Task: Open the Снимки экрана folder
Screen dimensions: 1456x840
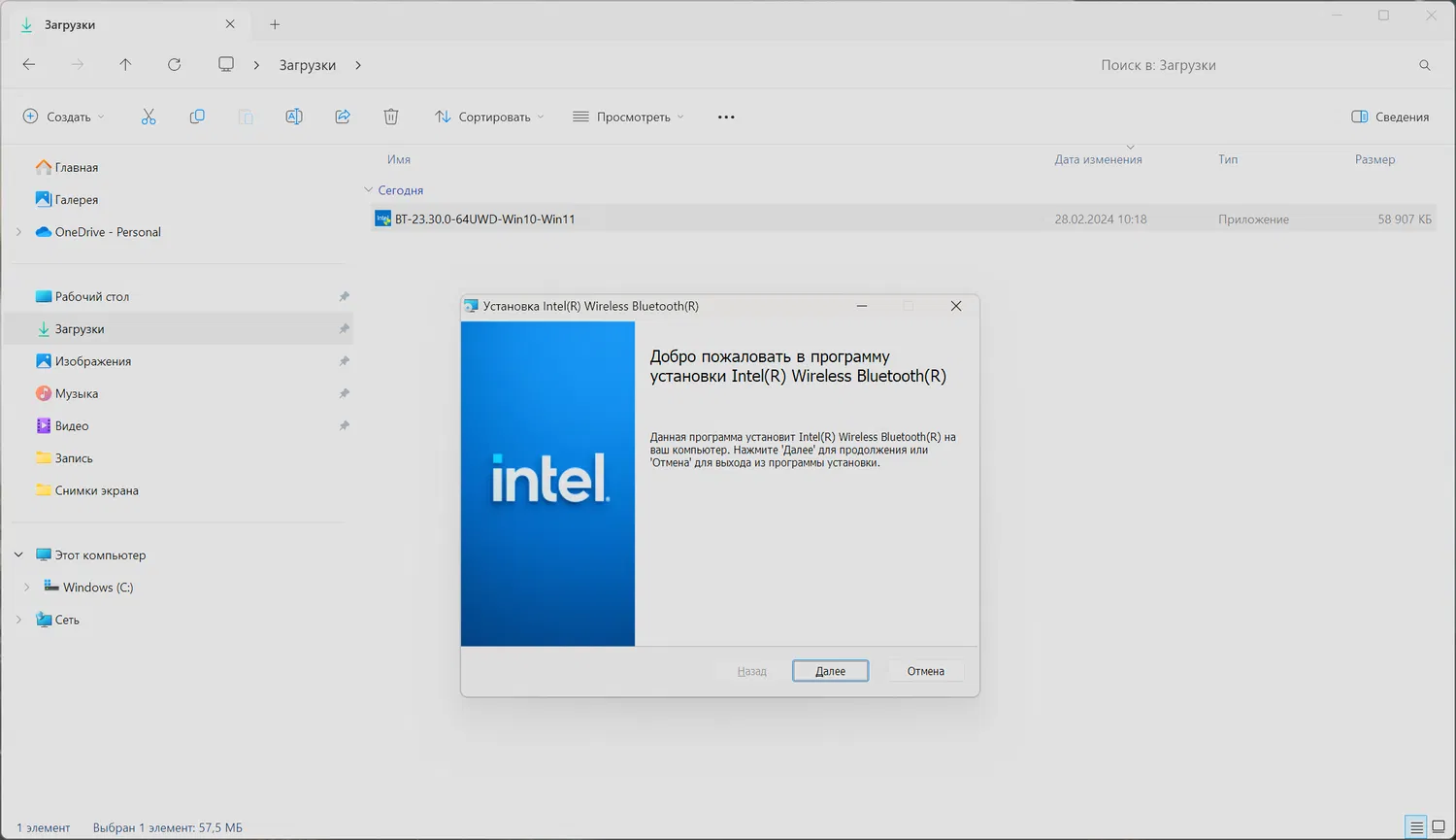Action: pos(97,491)
